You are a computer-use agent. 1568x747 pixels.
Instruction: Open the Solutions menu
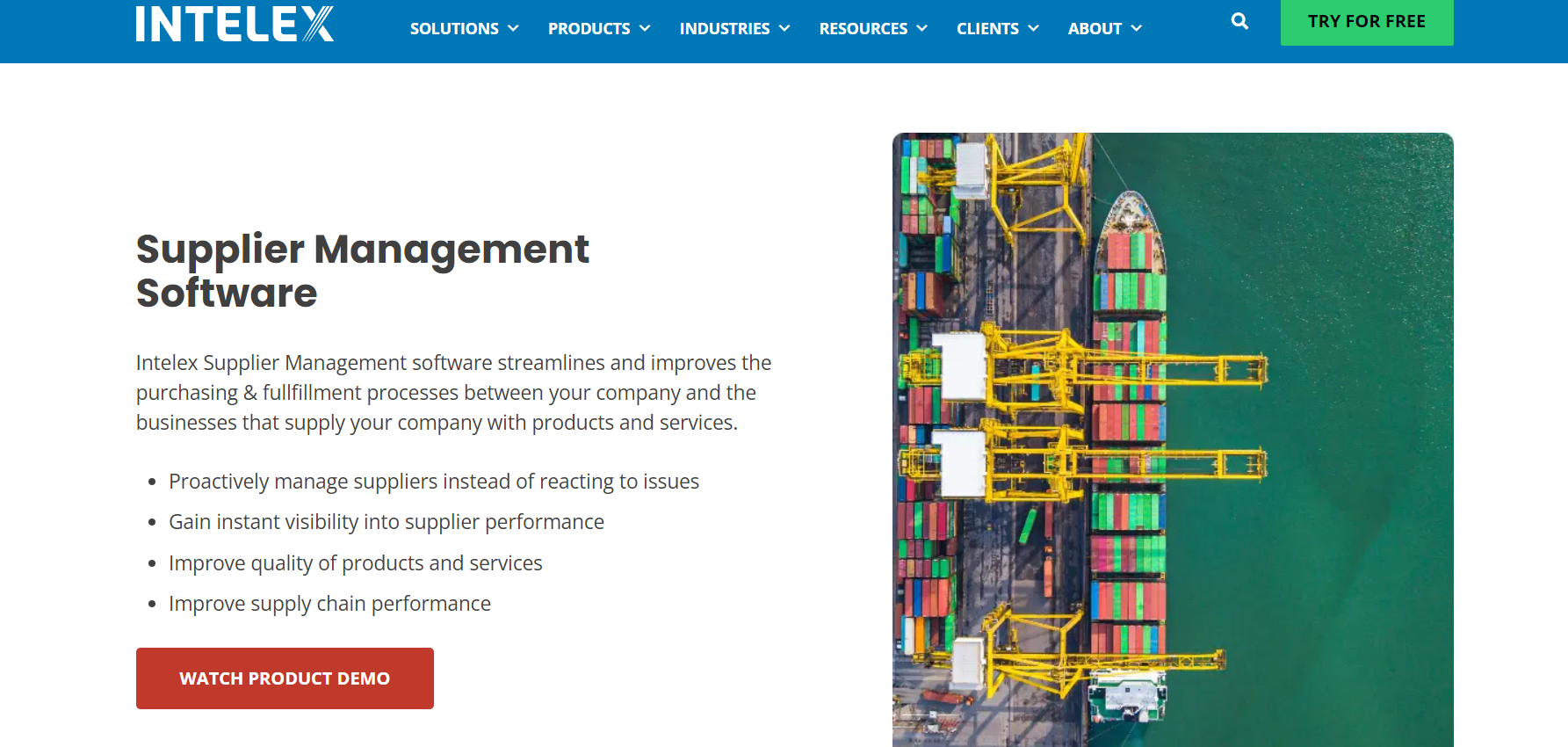[464, 29]
